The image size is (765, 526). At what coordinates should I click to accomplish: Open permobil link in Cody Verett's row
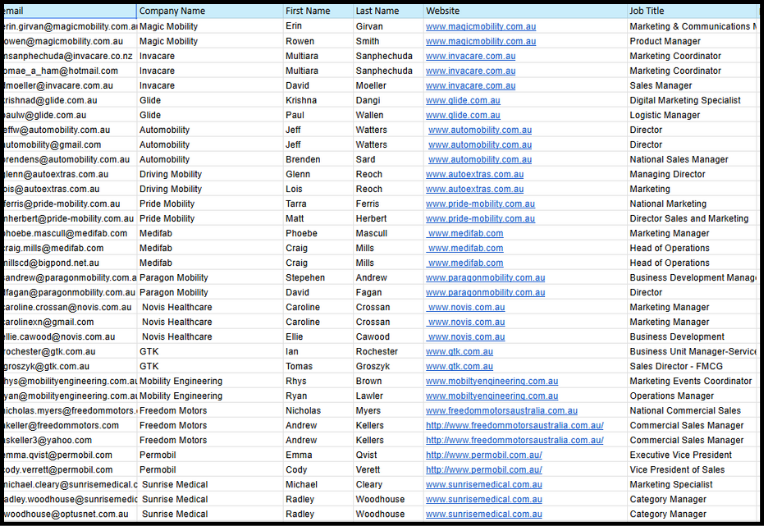point(484,469)
